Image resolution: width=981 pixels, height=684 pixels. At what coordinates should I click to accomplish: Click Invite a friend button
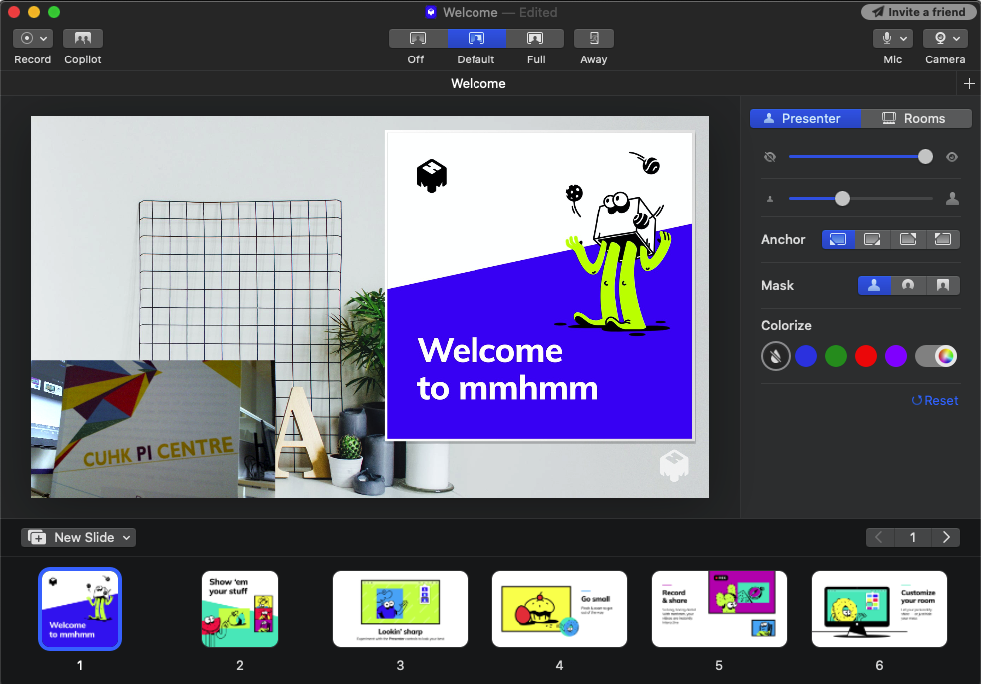(918, 12)
